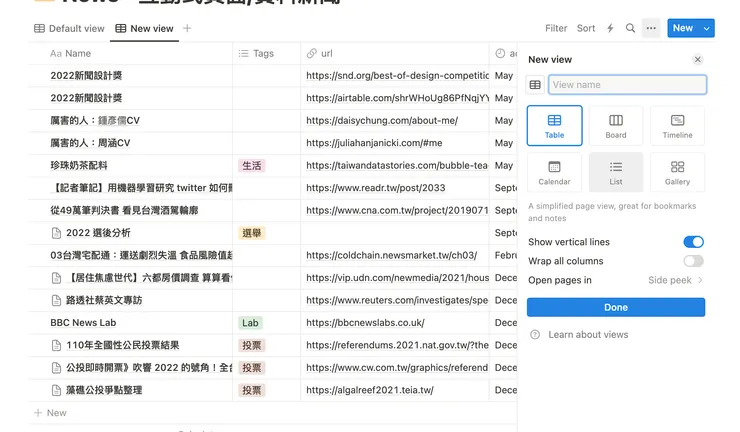The height and width of the screenshot is (432, 740).
Task: Open the daisychung.com about-me link
Action: tap(382, 120)
